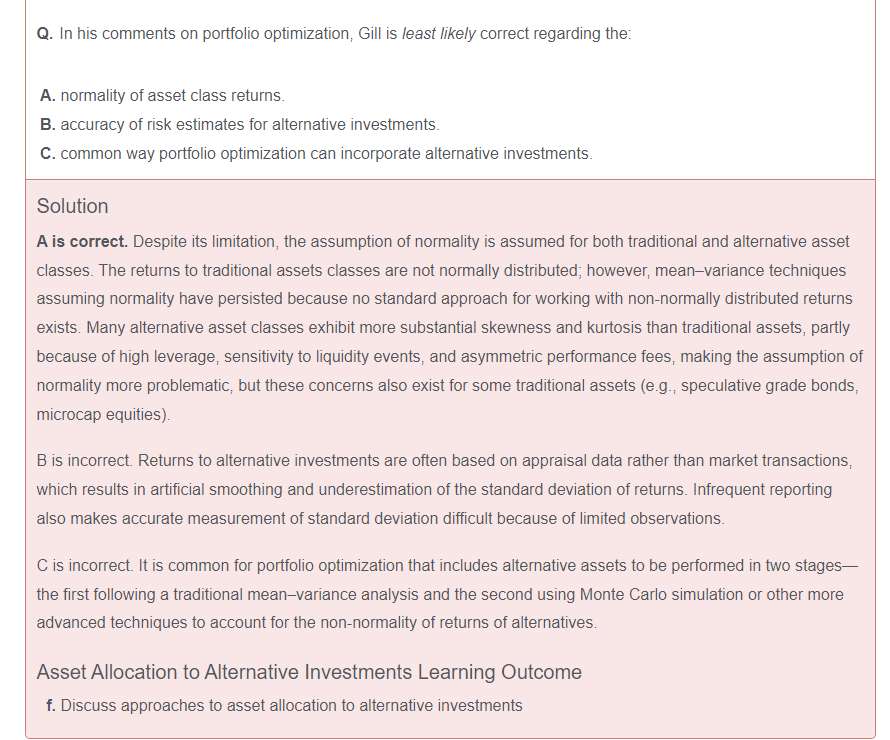Click the phrase "microcap equities" in the solution
This screenshot has height=740, width=890.
pyautogui.click(x=100, y=414)
